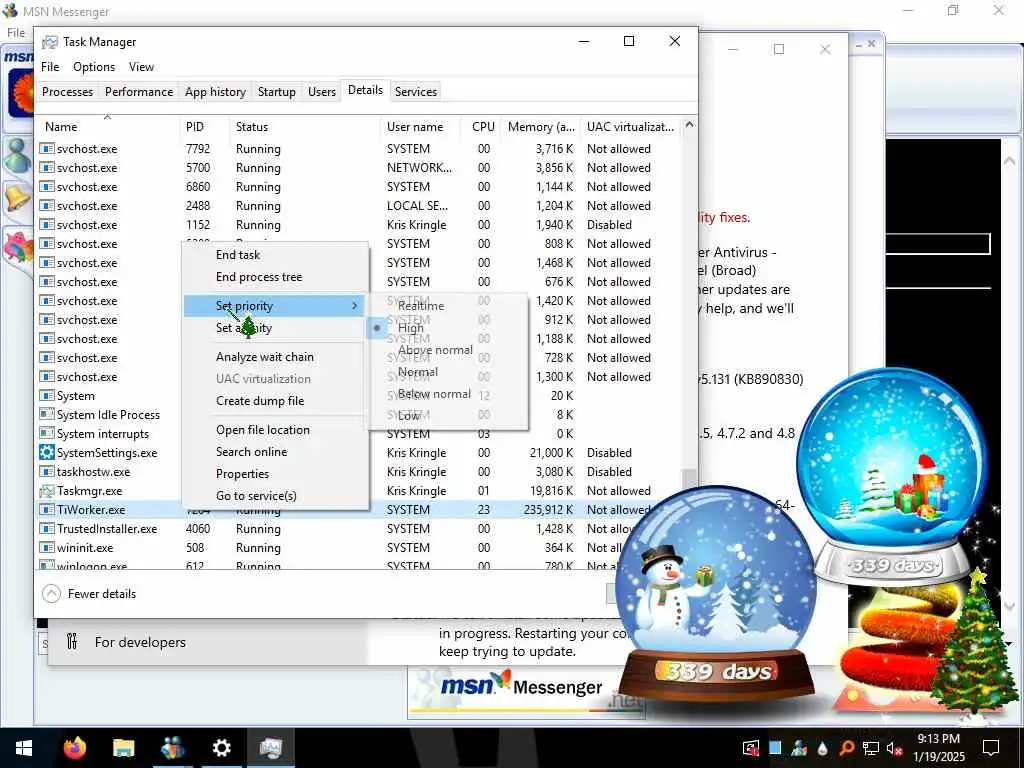Open Properties from context menu
The image size is (1024, 768).
(x=275, y=474)
